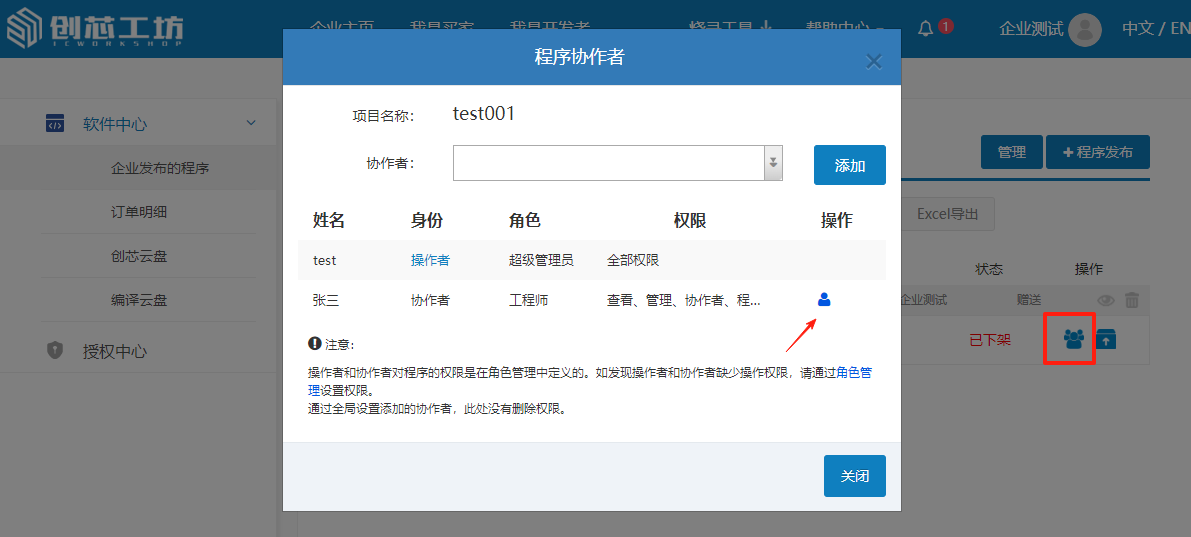Screen dimensions: 1191x537
Task: Click the blue user icon in 张三's row
Action: 824,299
